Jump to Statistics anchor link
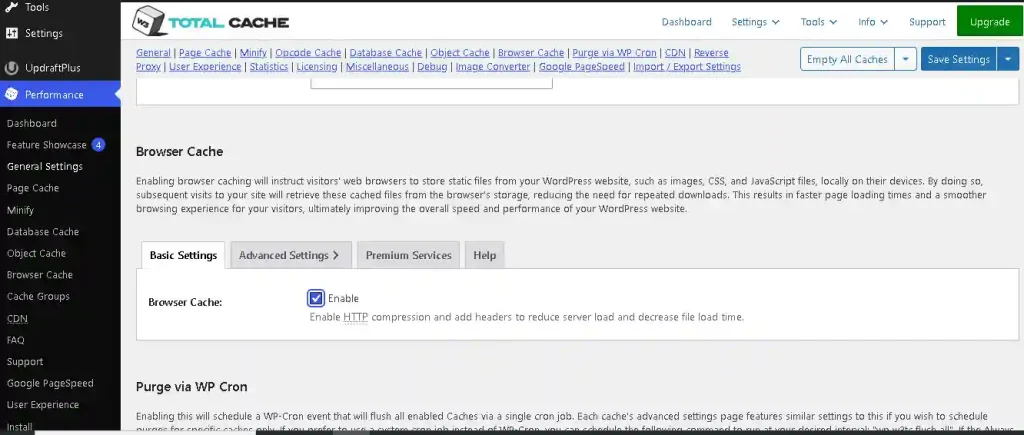This screenshot has height=435, width=1024. pos(269,67)
